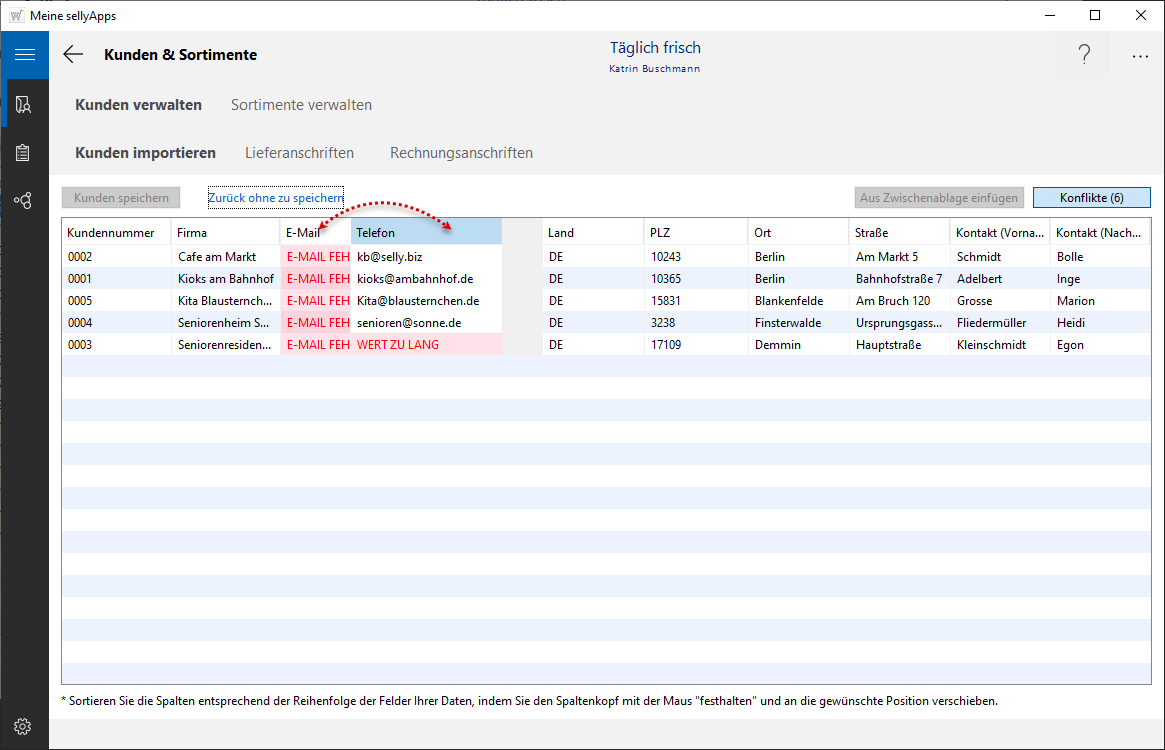Viewport: 1165px width, 750px height.
Task: Click Zurück ohne zu speichern link
Action: coord(275,198)
